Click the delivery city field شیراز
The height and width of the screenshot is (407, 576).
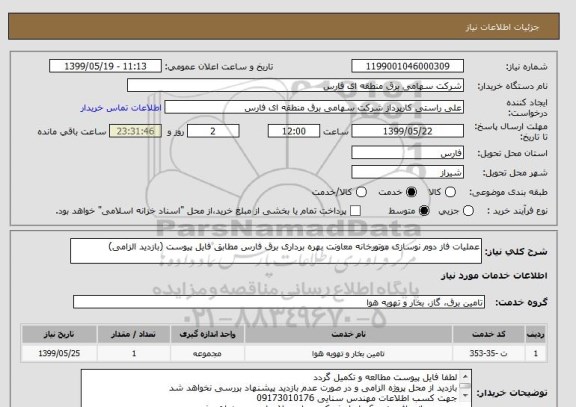tap(407, 172)
